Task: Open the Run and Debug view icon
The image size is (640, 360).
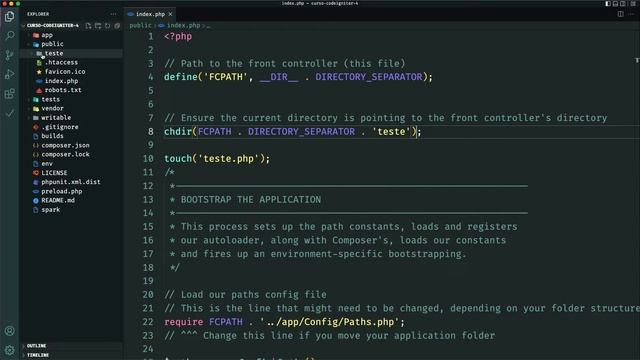Action: [x=9, y=74]
